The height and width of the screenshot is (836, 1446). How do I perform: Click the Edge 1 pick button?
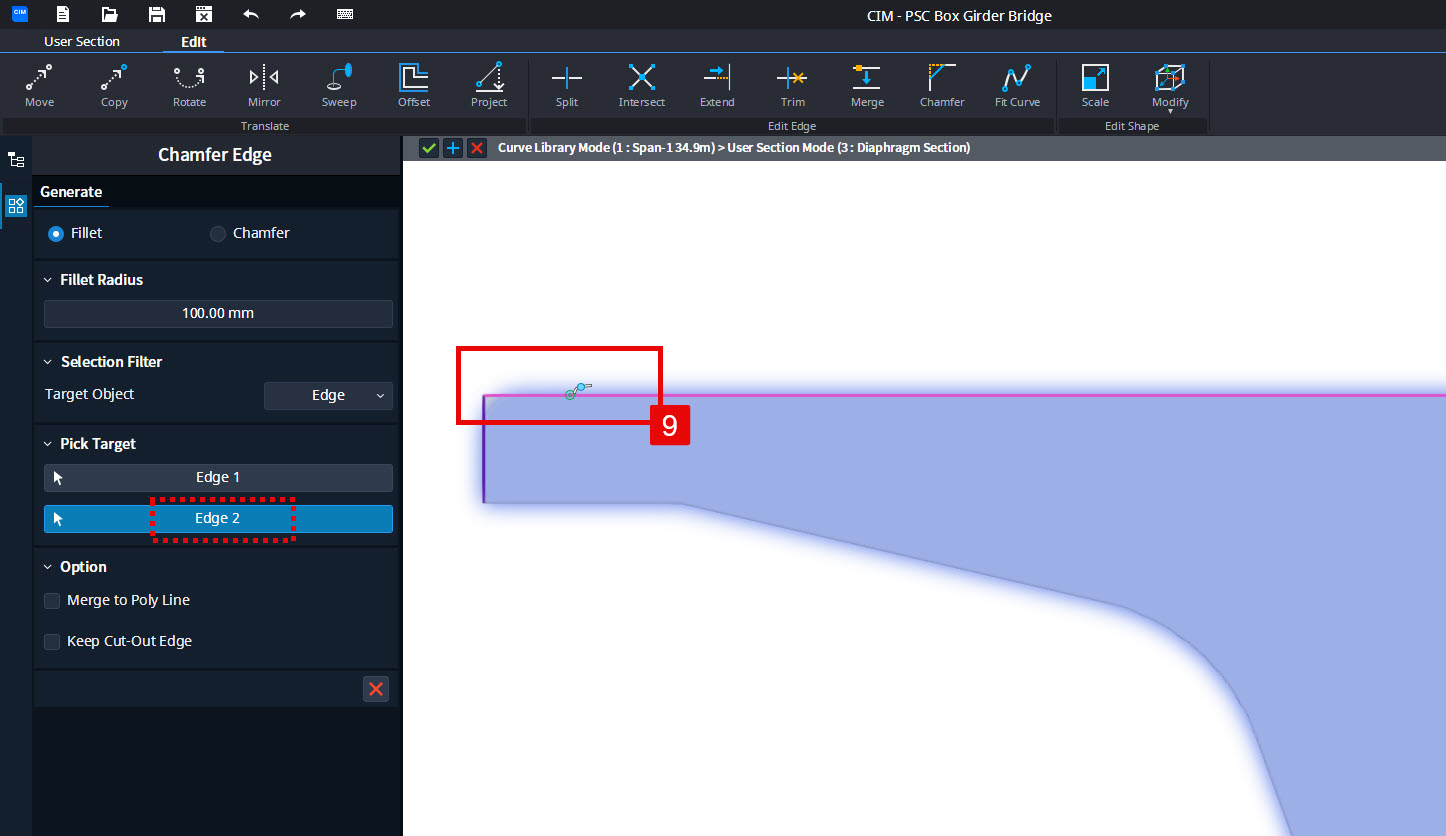218,478
